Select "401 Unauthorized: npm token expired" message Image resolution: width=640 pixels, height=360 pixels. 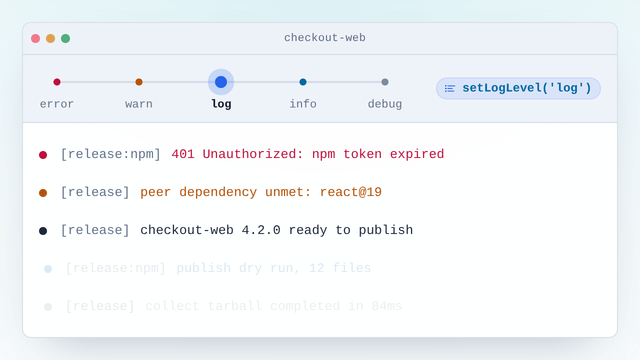tap(308, 154)
